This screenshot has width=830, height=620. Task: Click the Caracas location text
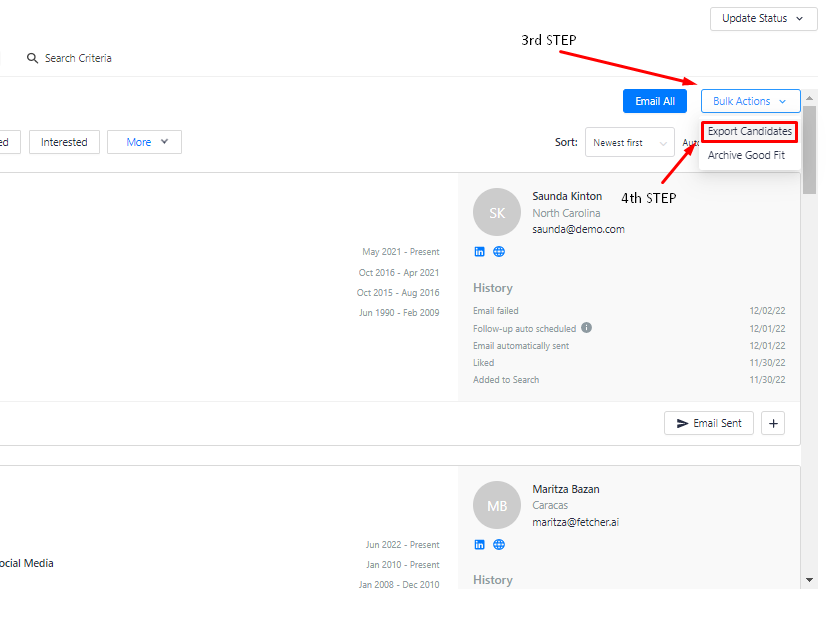coord(550,506)
